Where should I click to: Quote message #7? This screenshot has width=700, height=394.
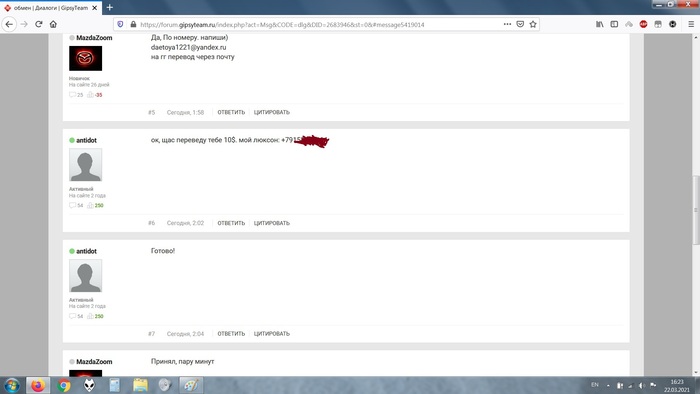tap(272, 334)
